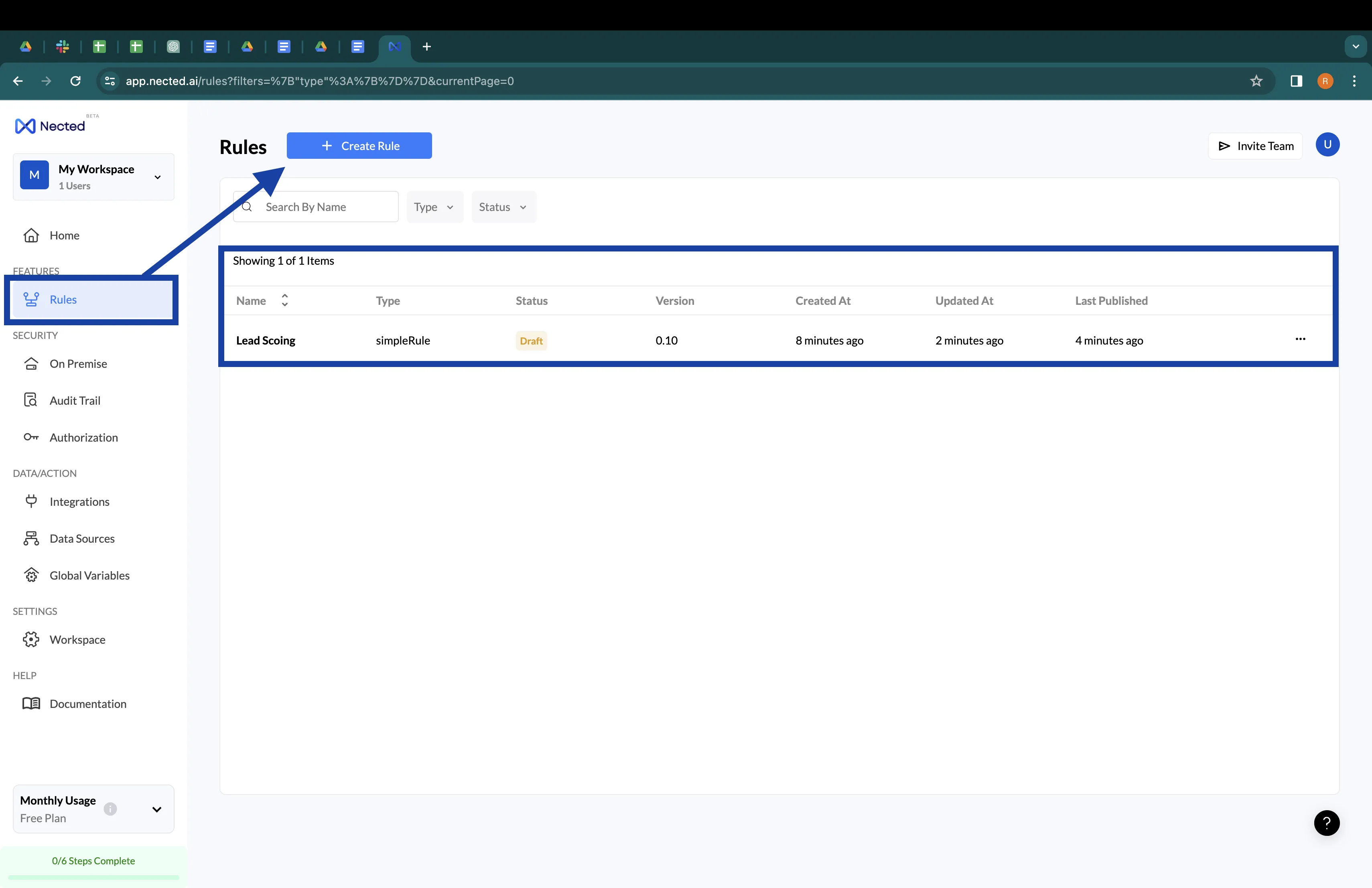This screenshot has height=888, width=1372.
Task: Open the Status filter dropdown
Action: [x=503, y=207]
